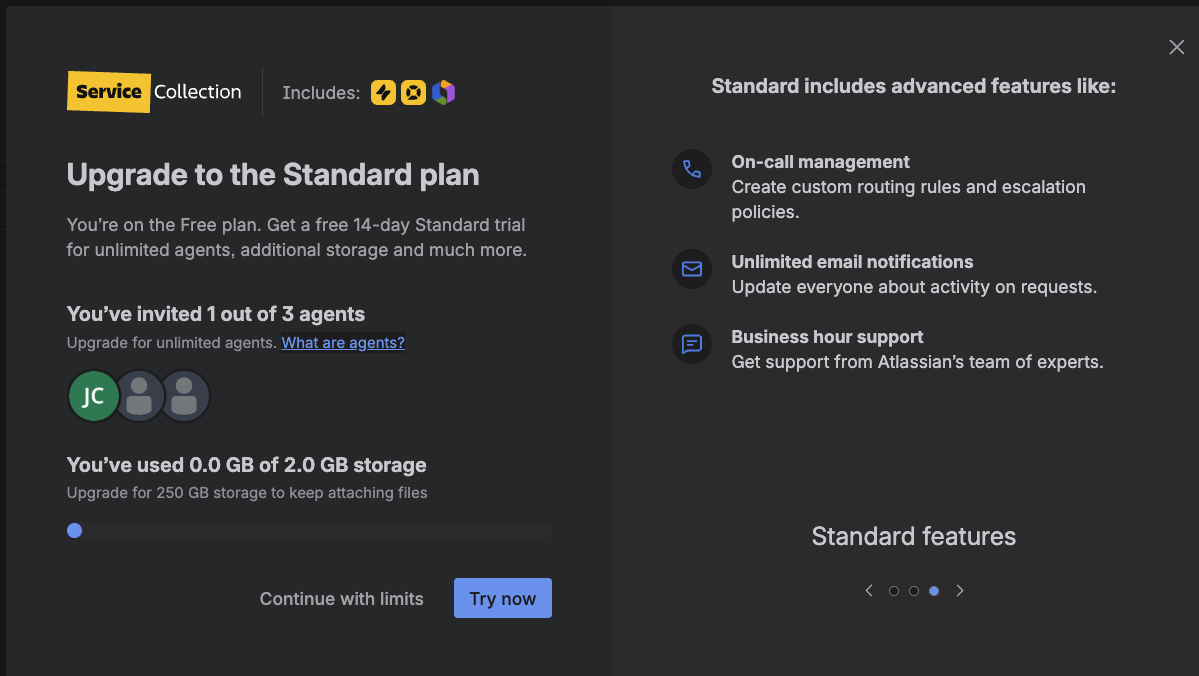Click the Customer Service Management lifebuoy icon

[413, 93]
